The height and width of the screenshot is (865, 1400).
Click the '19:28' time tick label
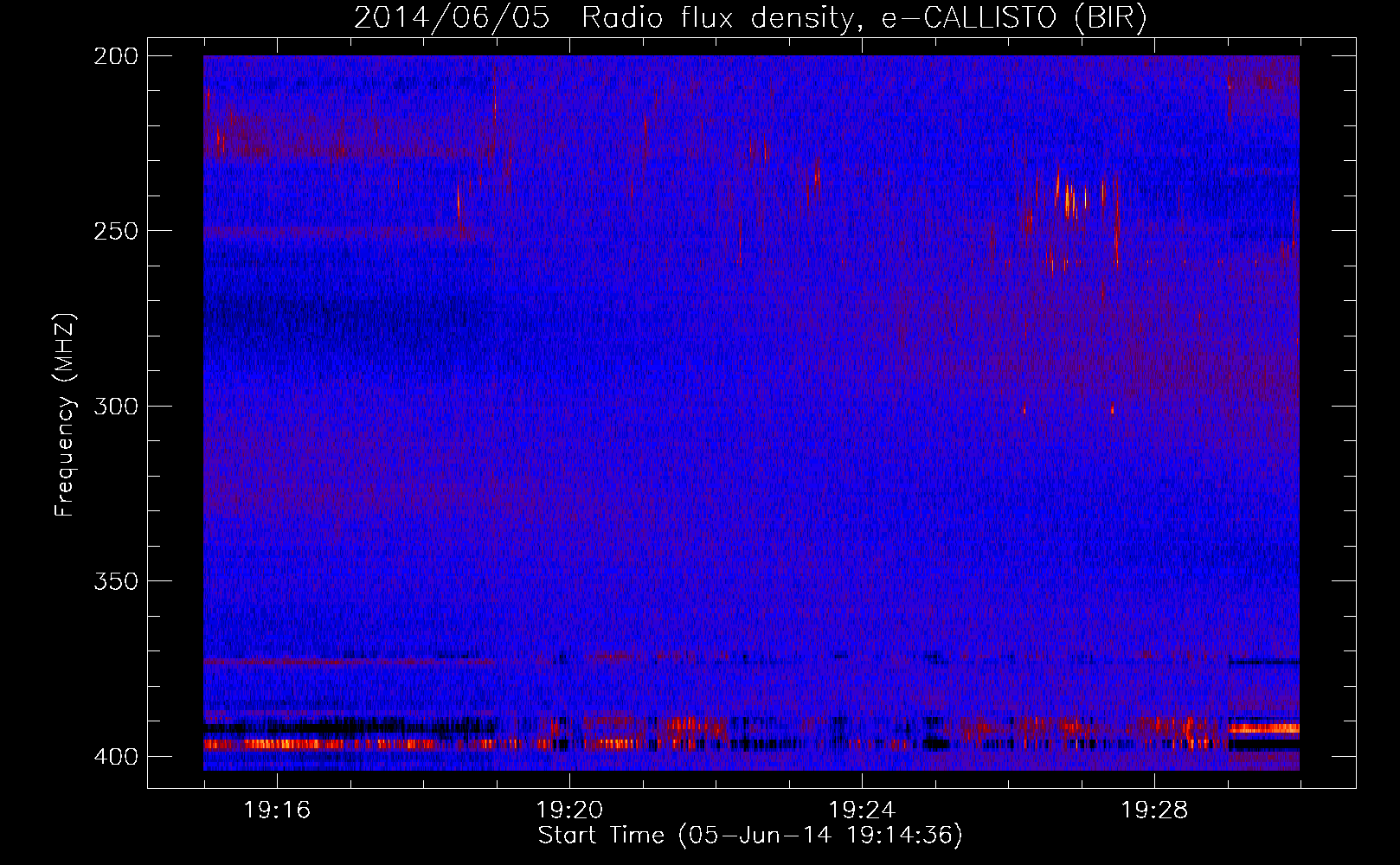coord(1154,811)
